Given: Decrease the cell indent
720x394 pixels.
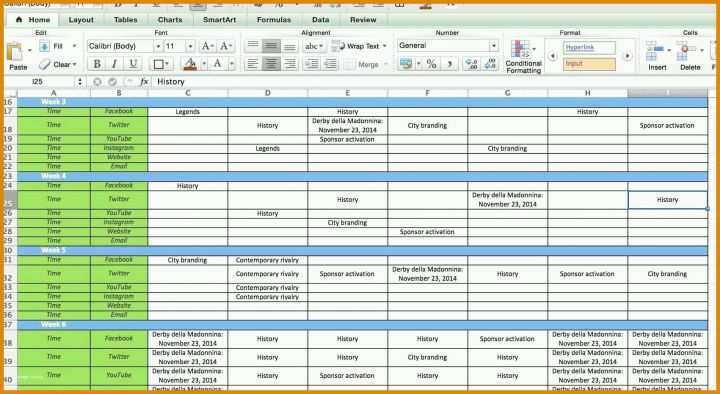Looking at the screenshot, I should (x=312, y=64).
